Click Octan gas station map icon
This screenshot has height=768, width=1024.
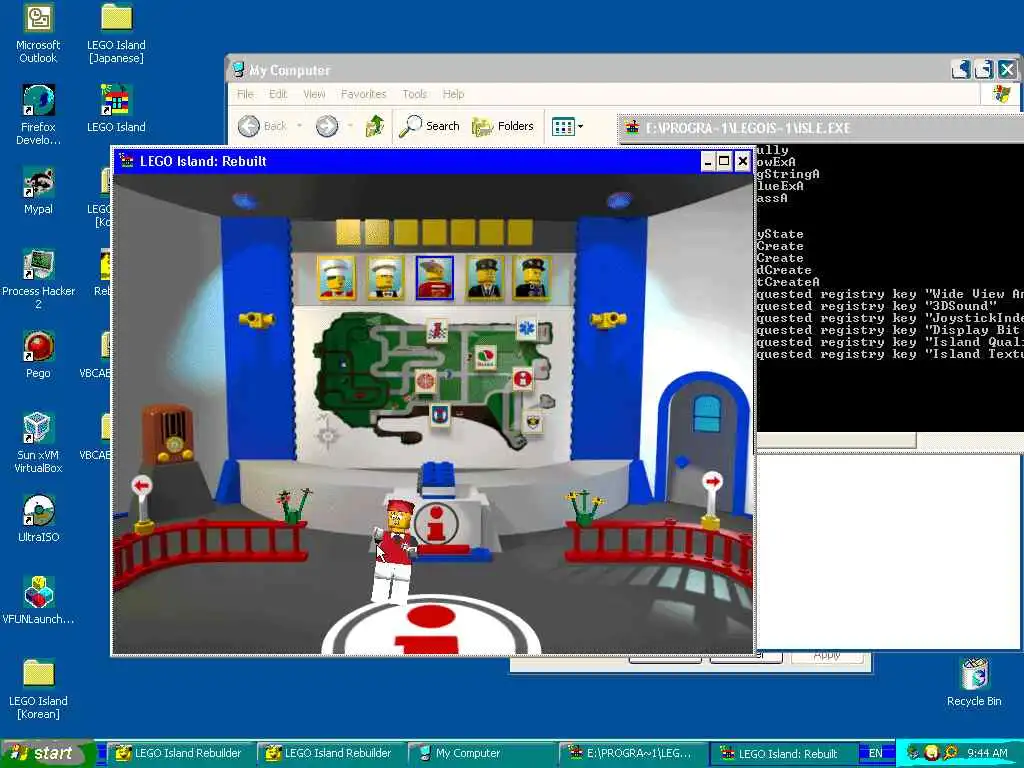coord(485,357)
